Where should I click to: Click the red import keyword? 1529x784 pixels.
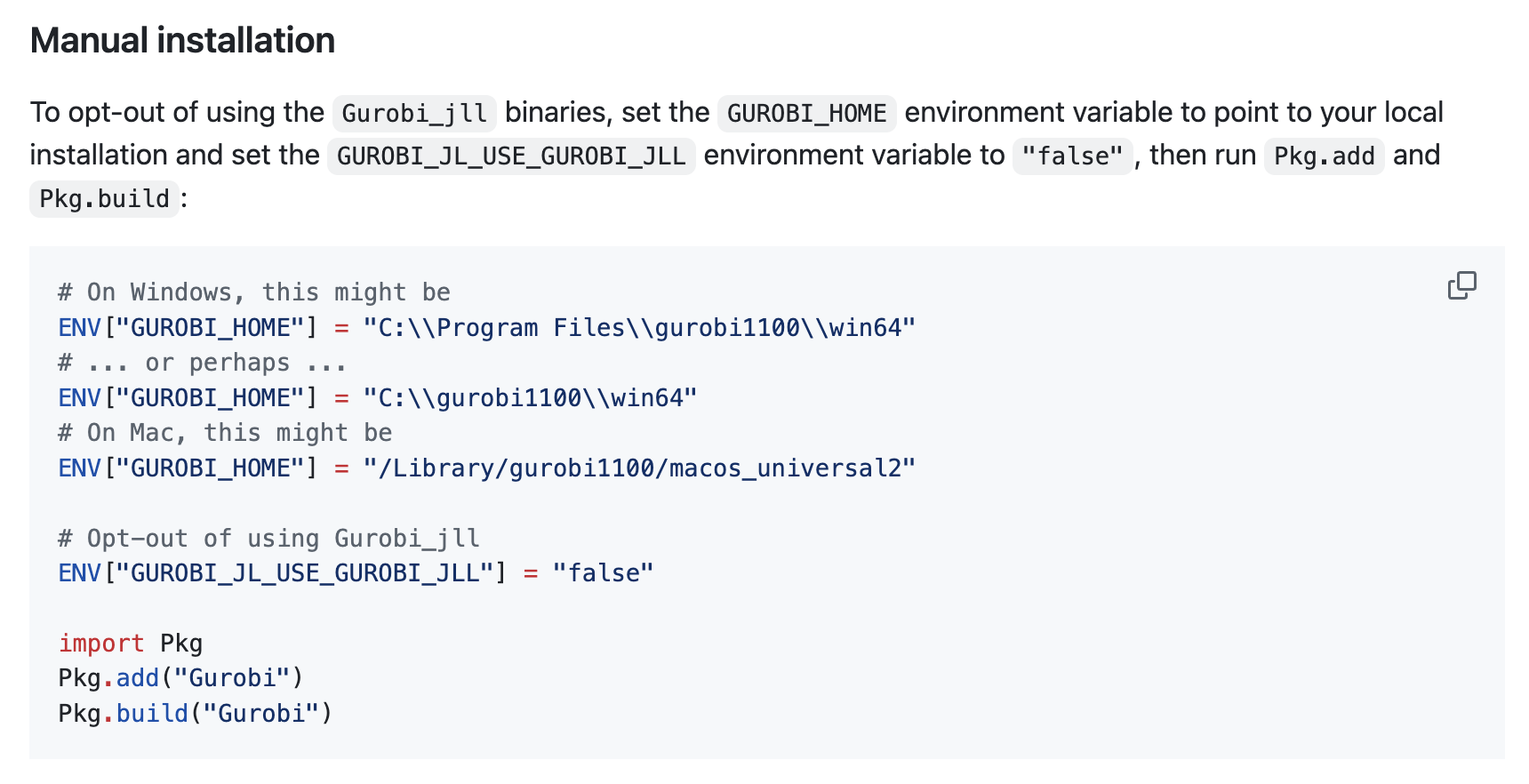pos(101,644)
